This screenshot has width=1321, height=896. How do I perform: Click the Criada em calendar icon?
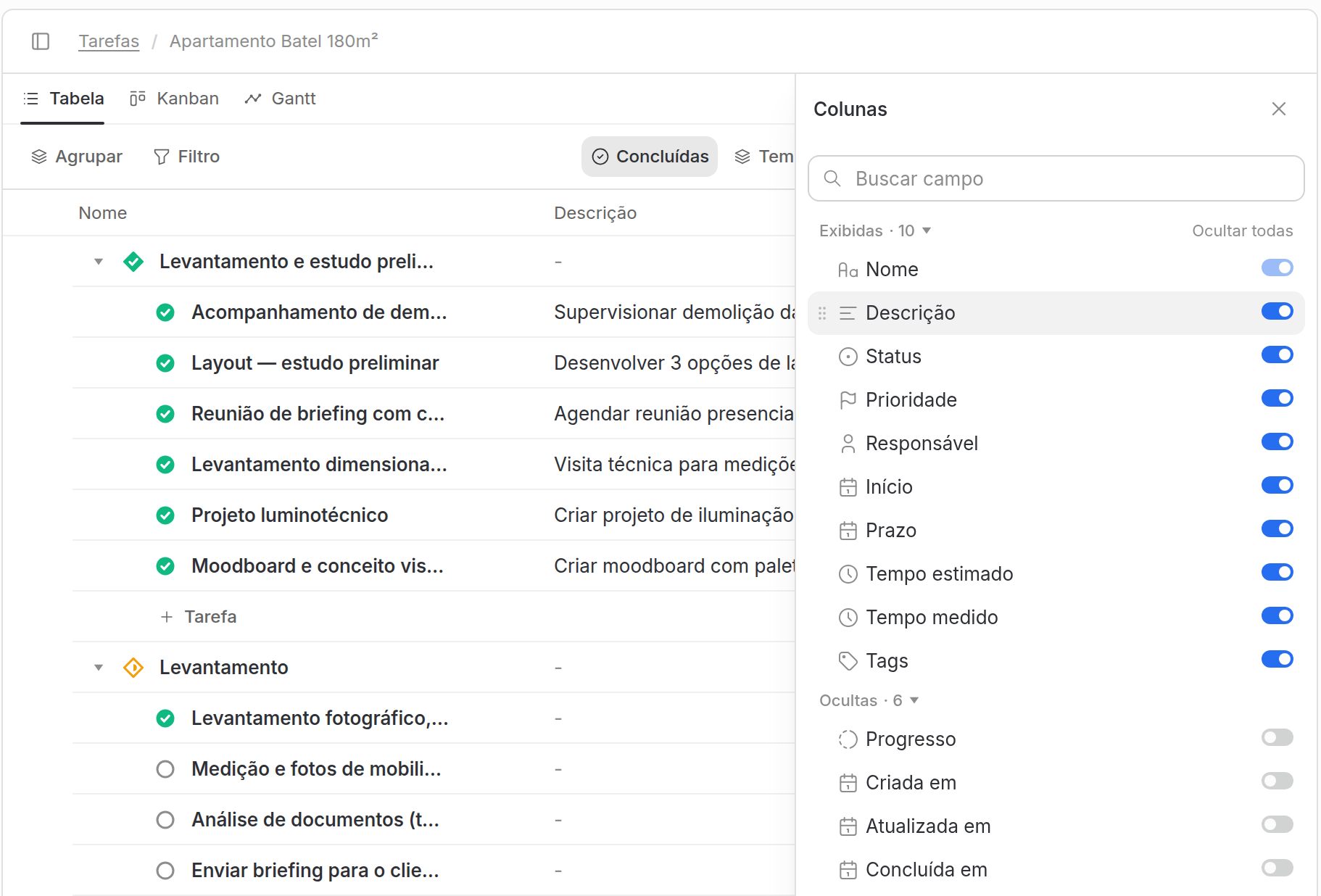coord(848,783)
